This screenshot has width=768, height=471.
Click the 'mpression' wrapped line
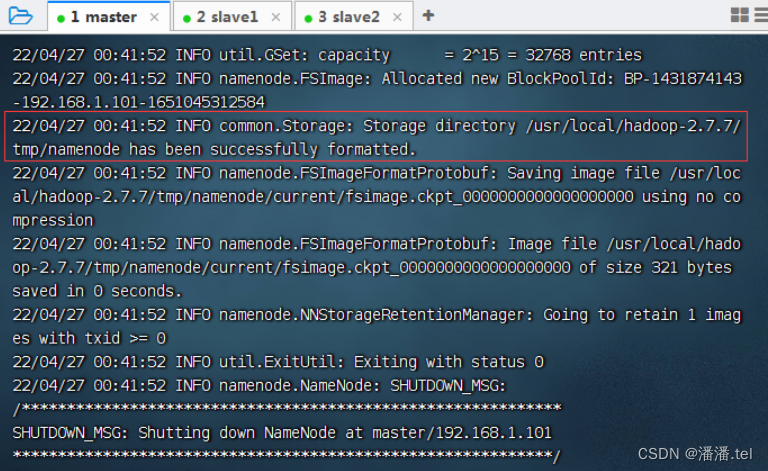53,221
